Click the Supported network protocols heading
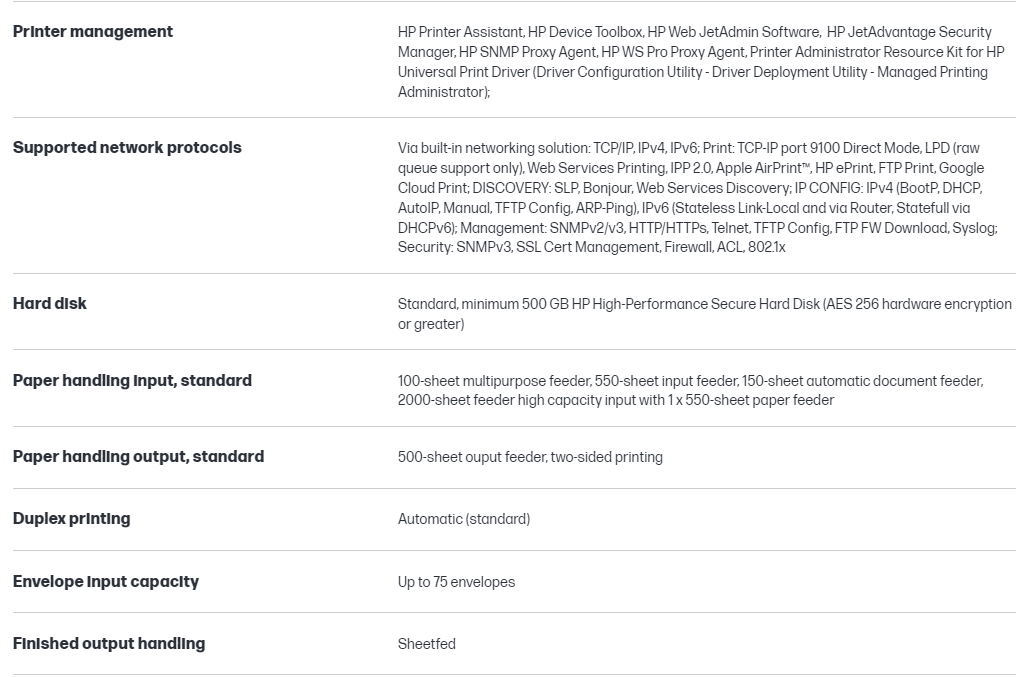 click(127, 148)
